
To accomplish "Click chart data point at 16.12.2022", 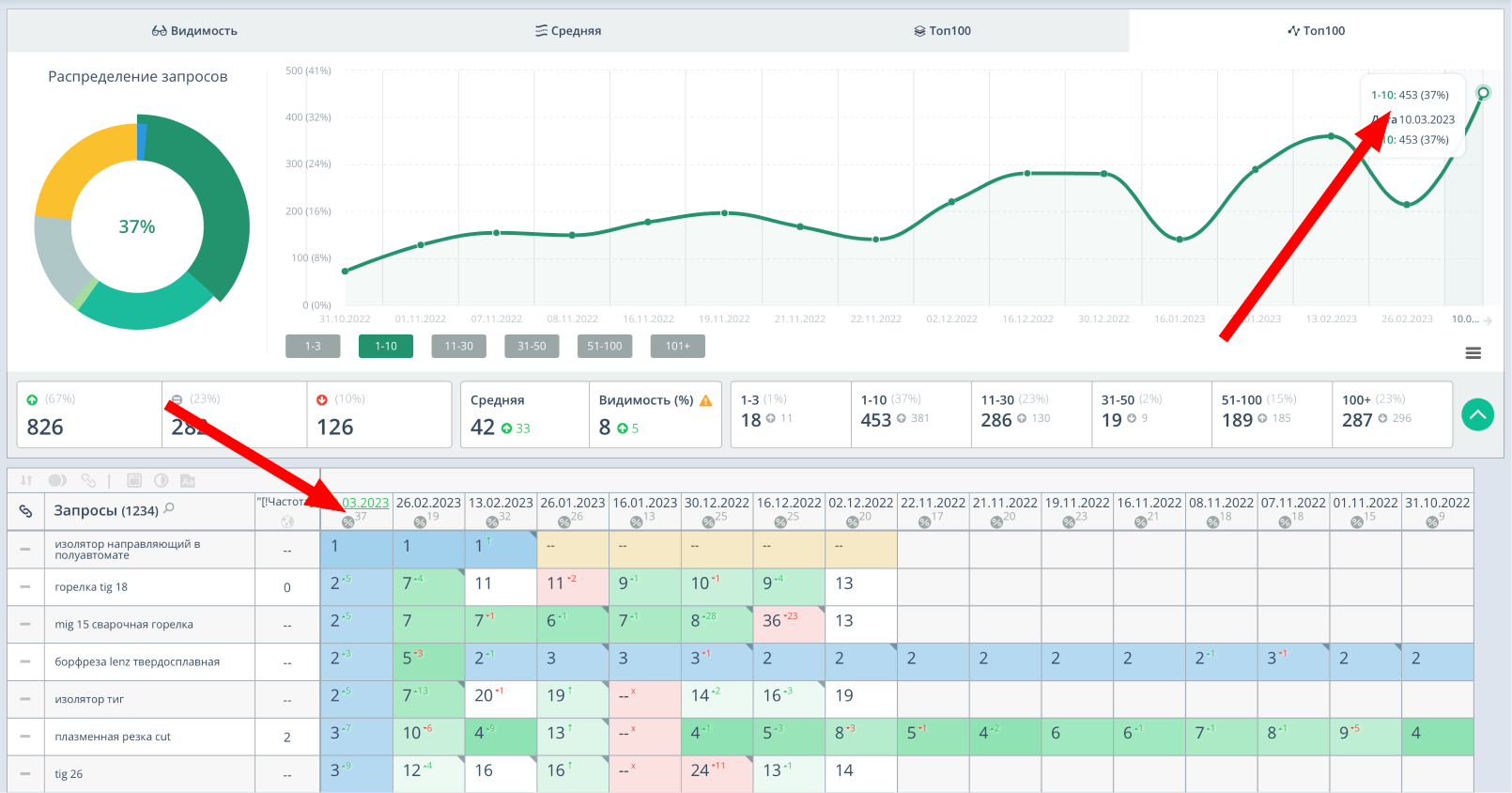I will (1027, 174).
